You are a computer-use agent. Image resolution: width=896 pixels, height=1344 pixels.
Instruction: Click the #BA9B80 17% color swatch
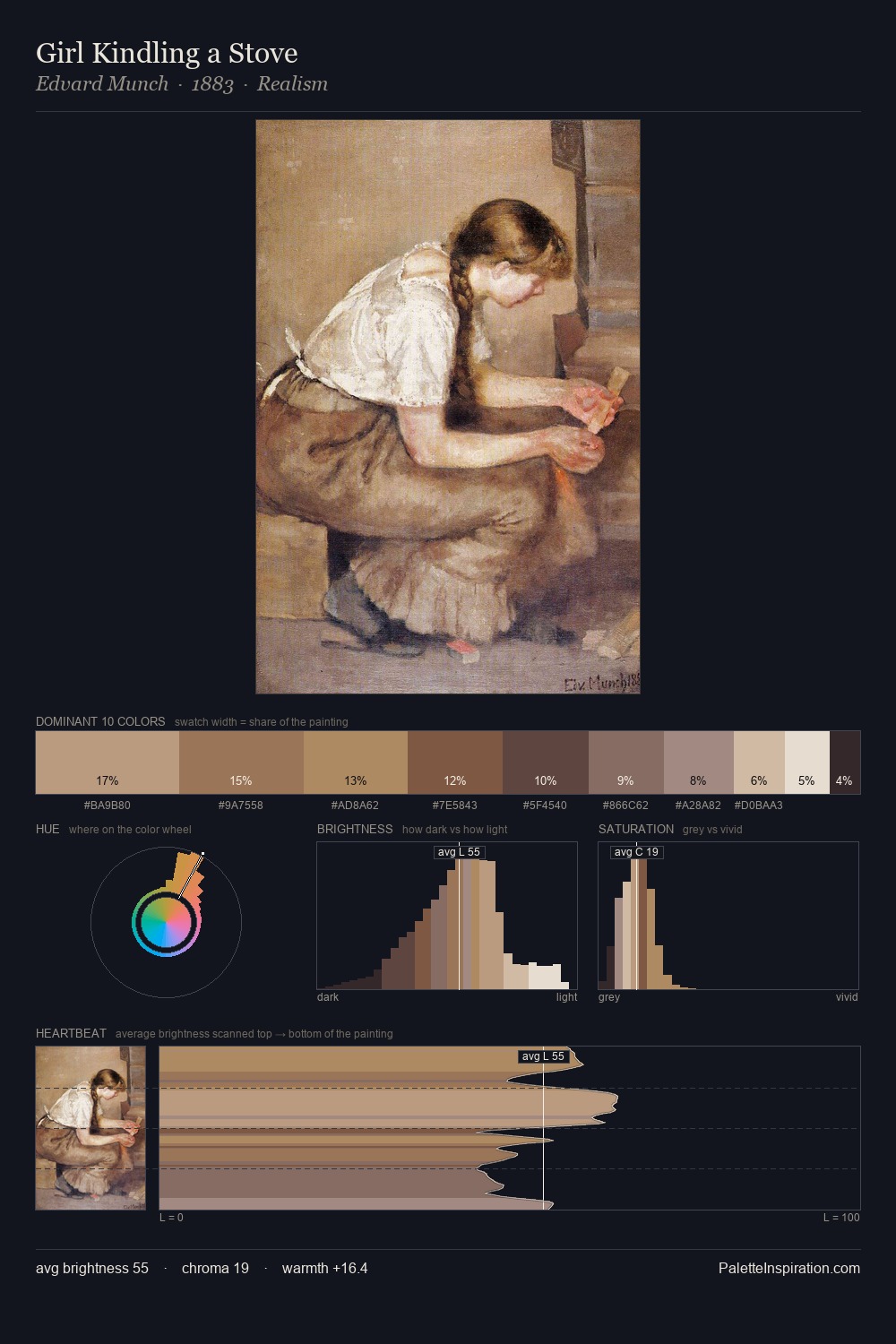point(108,762)
